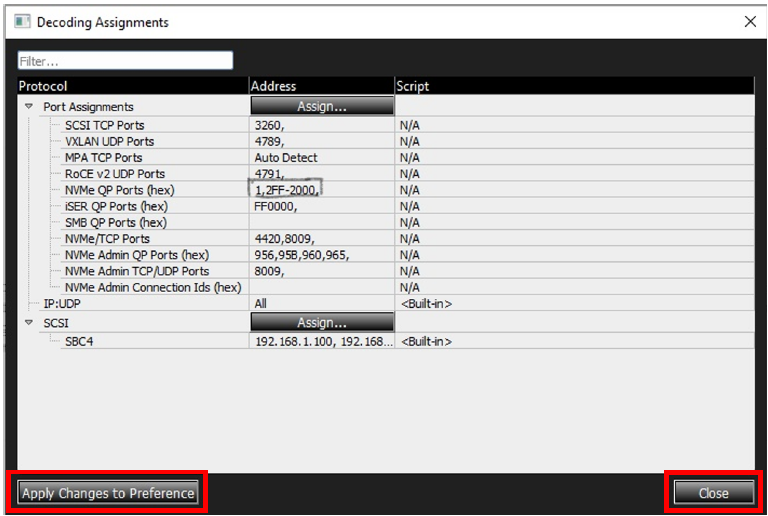Click Apply Changes to Preference button

tap(108, 493)
